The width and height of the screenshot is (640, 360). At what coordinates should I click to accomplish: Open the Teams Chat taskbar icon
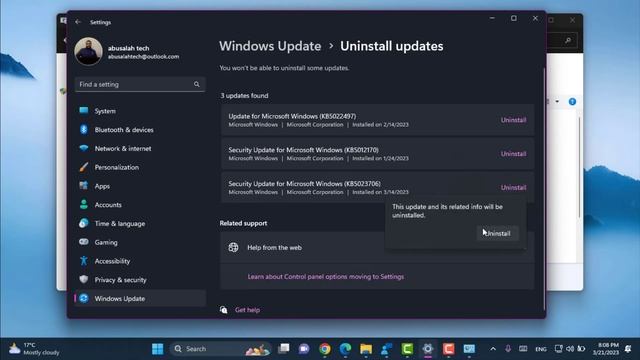point(304,349)
